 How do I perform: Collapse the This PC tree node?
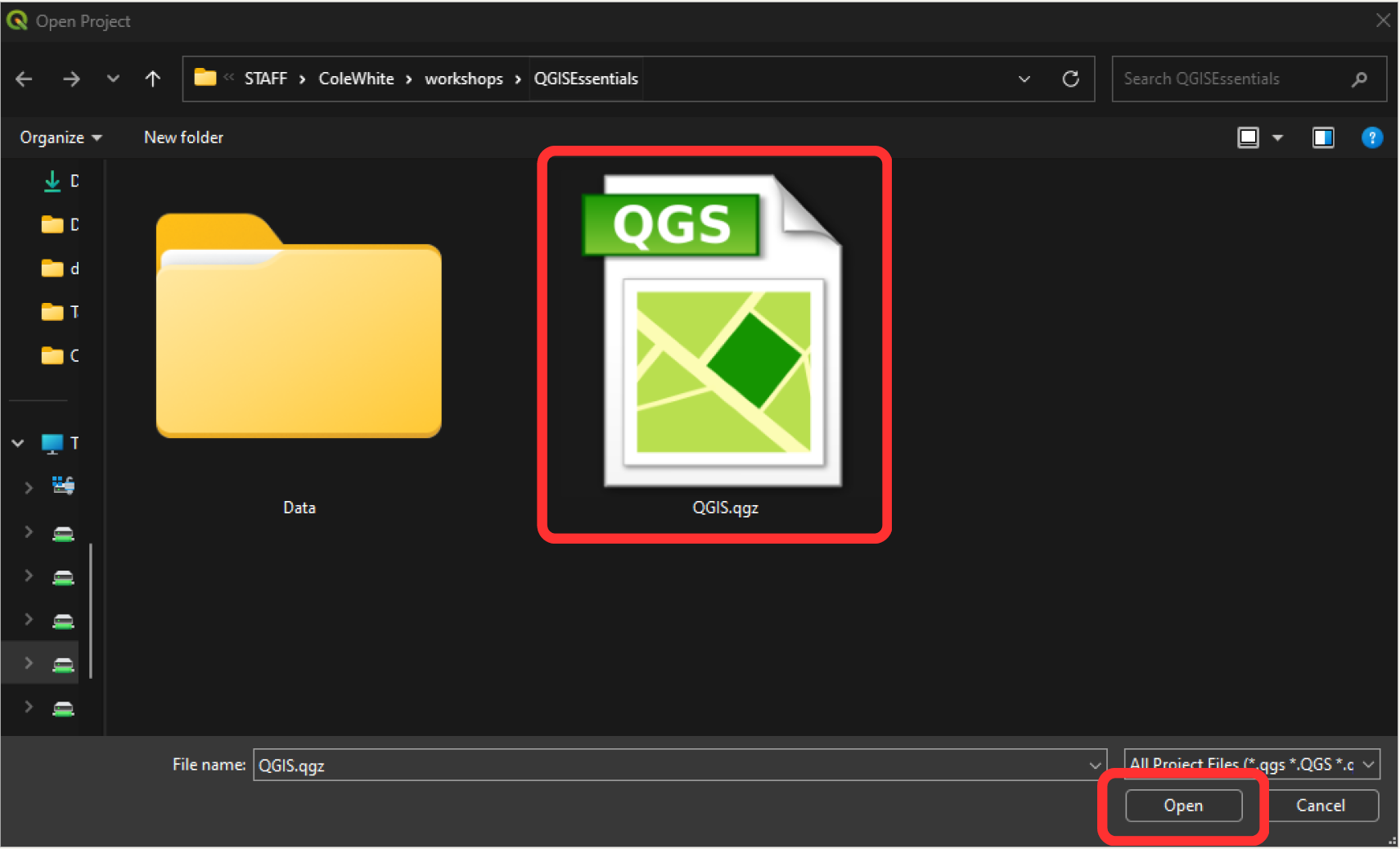(x=18, y=443)
